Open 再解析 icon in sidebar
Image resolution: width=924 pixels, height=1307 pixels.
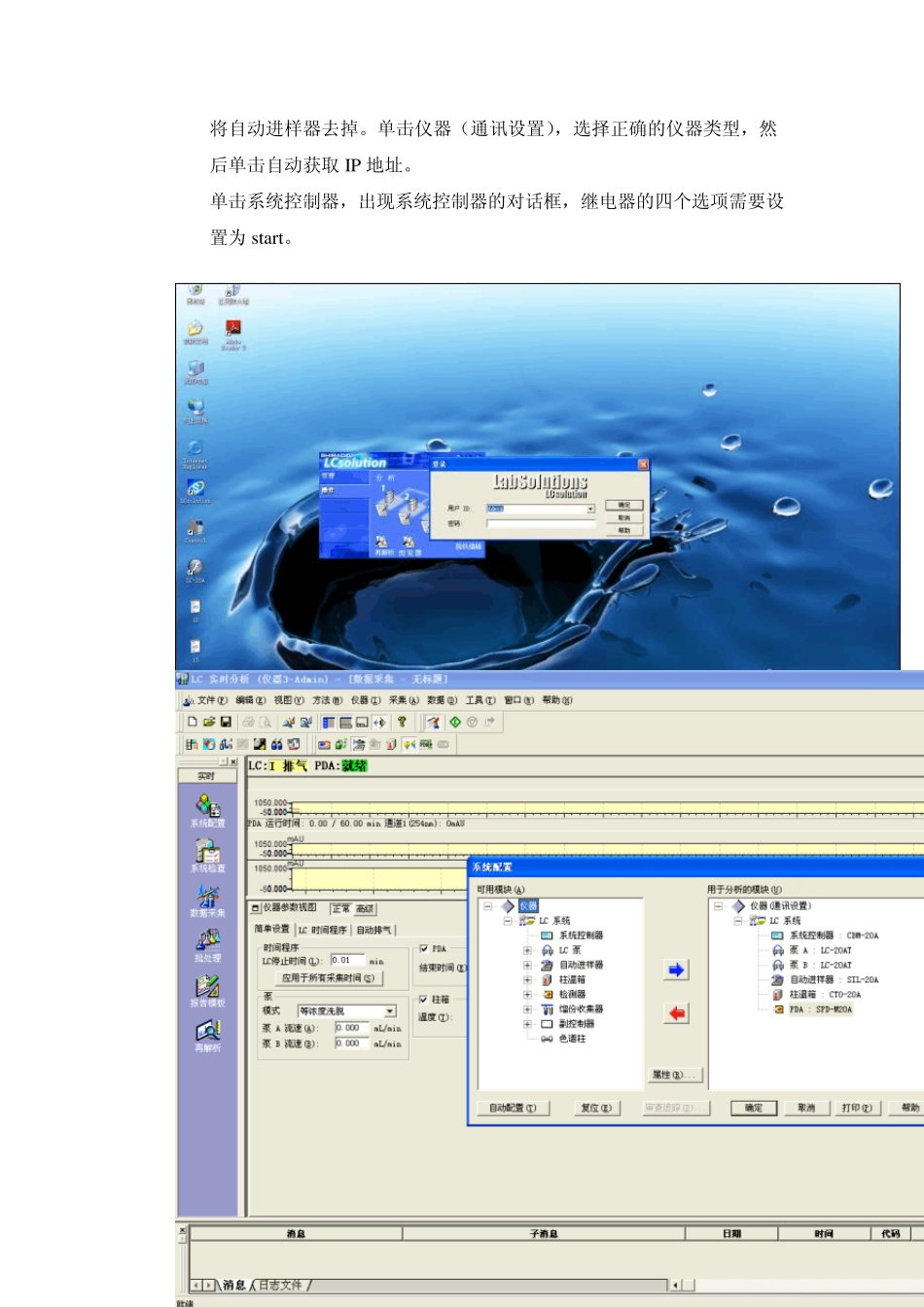coord(207,1033)
